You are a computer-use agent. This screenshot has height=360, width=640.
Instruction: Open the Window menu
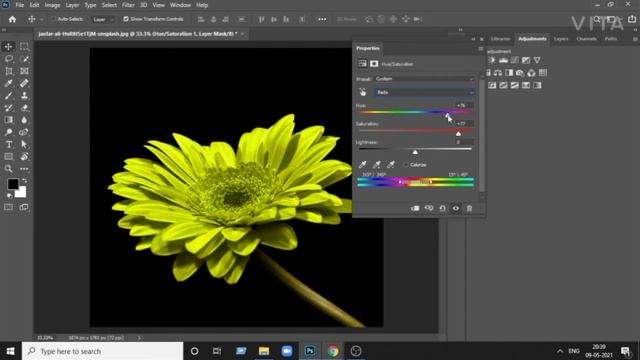pos(180,5)
